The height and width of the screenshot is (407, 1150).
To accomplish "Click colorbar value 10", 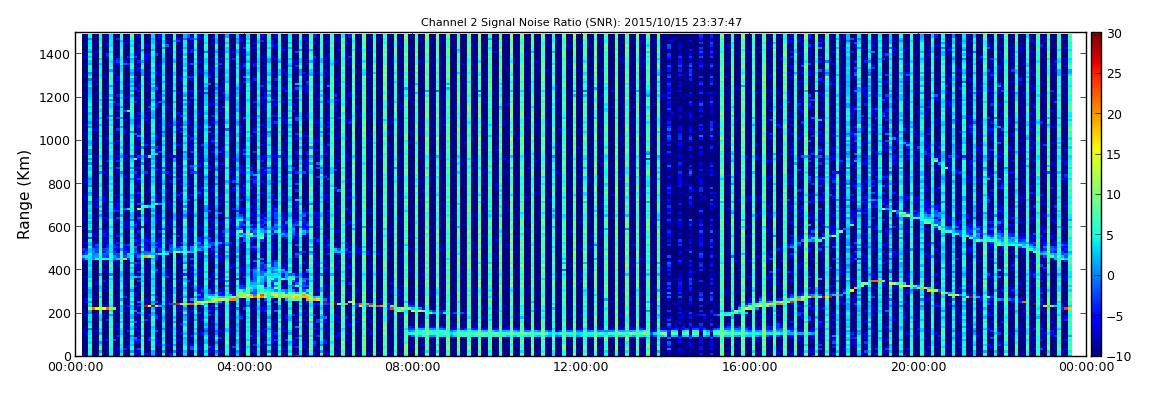I will click(x=1115, y=195).
